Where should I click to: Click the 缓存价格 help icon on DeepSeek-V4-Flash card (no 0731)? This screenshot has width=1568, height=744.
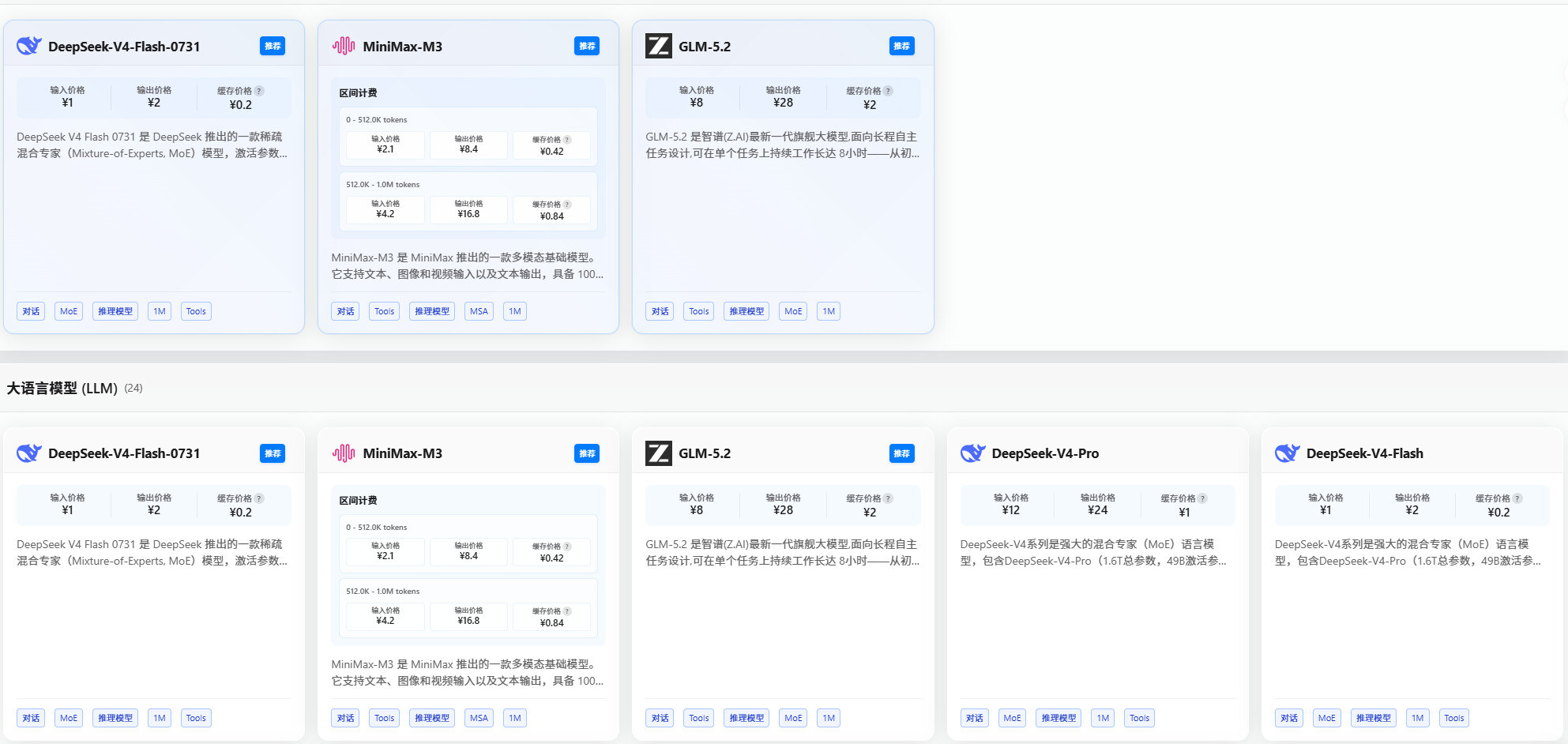pyautogui.click(x=1517, y=498)
